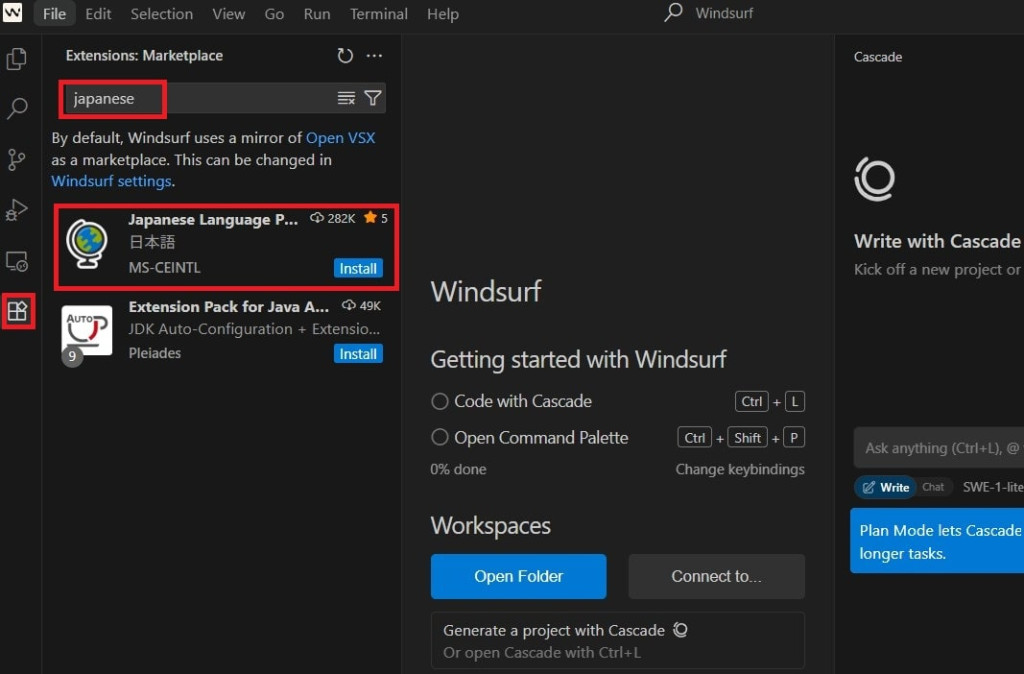Click the Cascade panel title
Viewport: 1024px width, 674px height.
pos(878,57)
